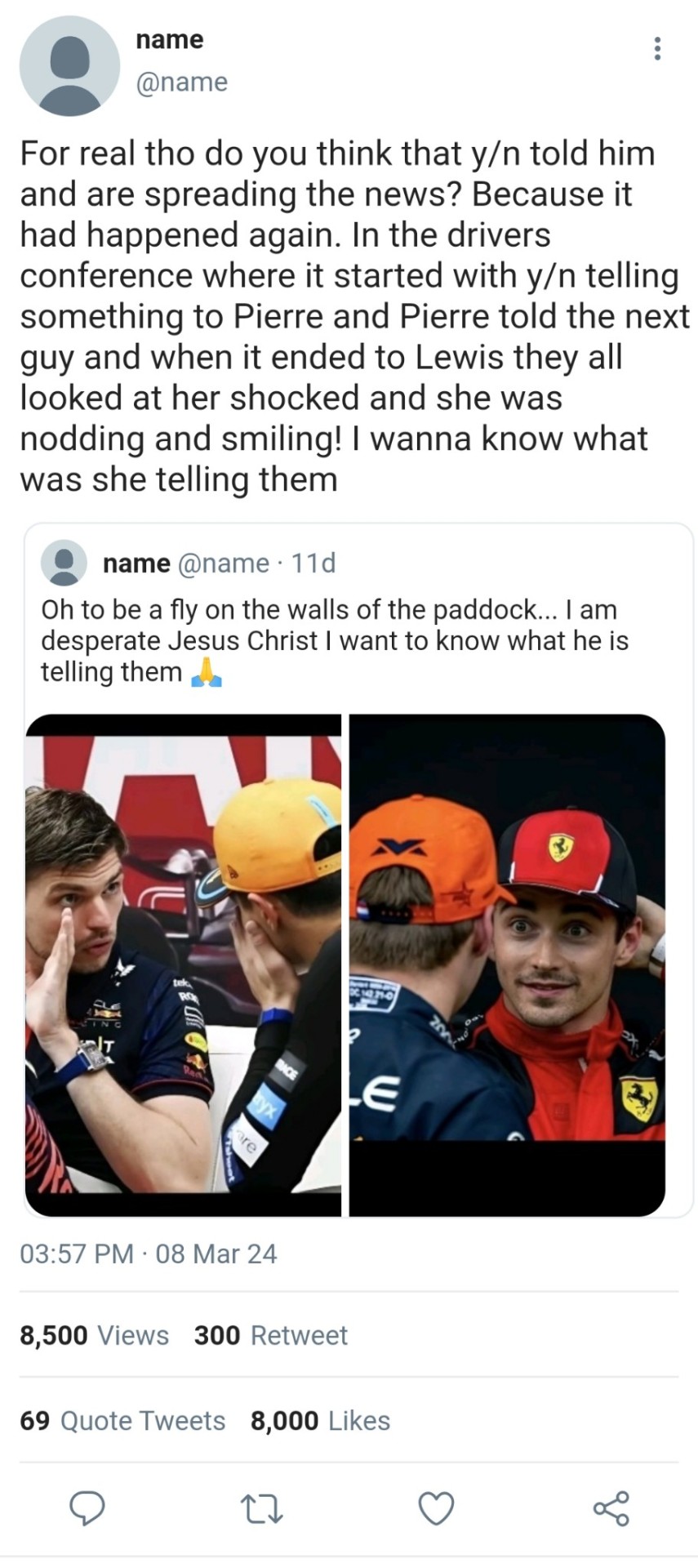Open the right photo with red Ferrari cap
Viewport: 698px width, 1568px height.
pyautogui.click(x=507, y=965)
